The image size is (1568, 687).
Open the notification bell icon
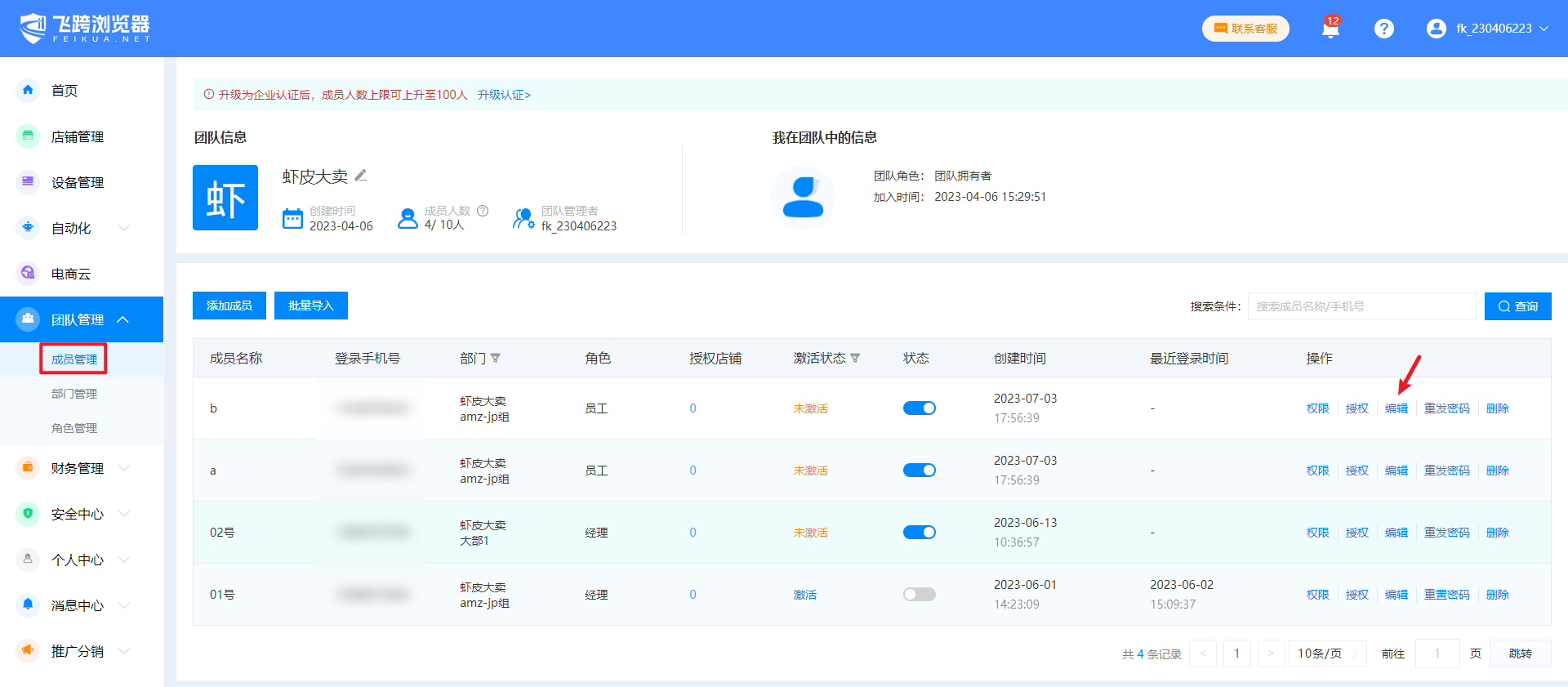coord(1330,29)
